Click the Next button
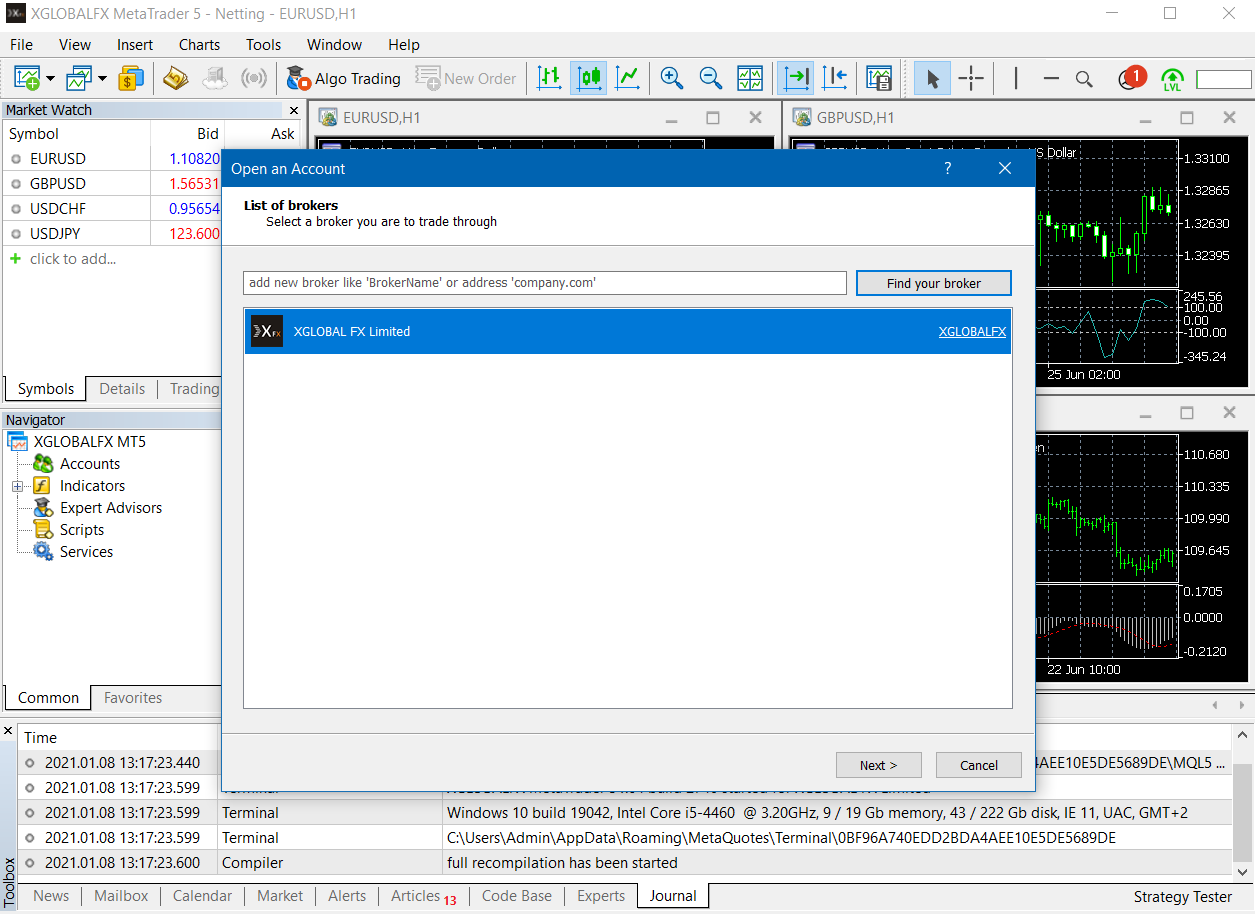 [878, 765]
